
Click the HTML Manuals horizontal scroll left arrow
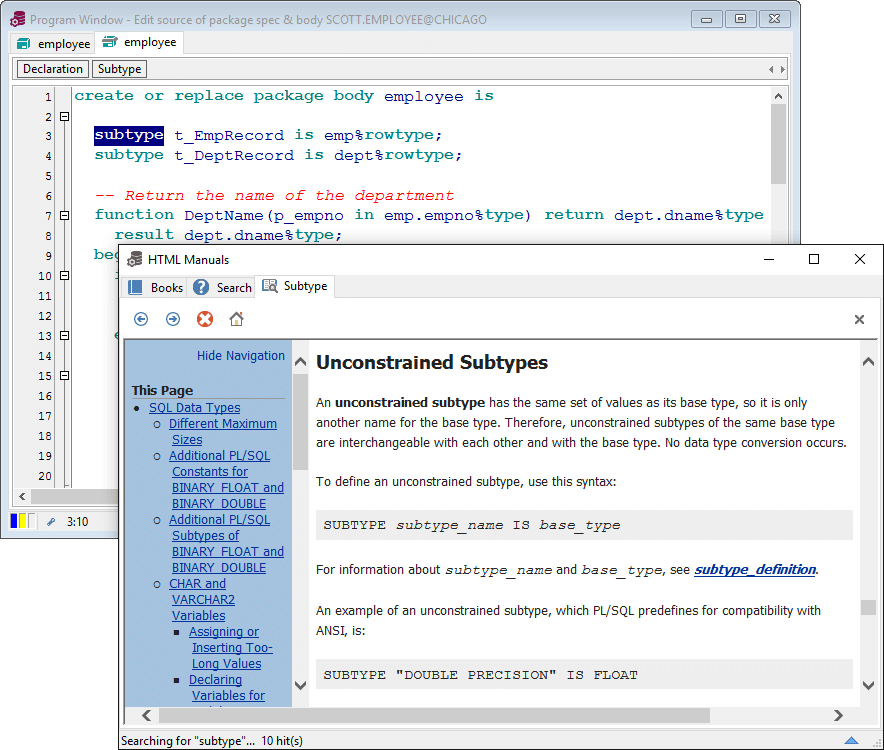click(x=147, y=715)
